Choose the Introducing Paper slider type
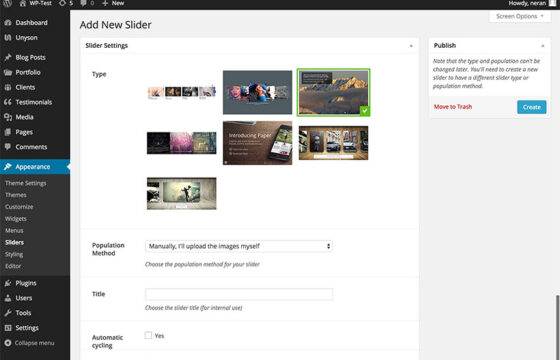 coord(258,143)
